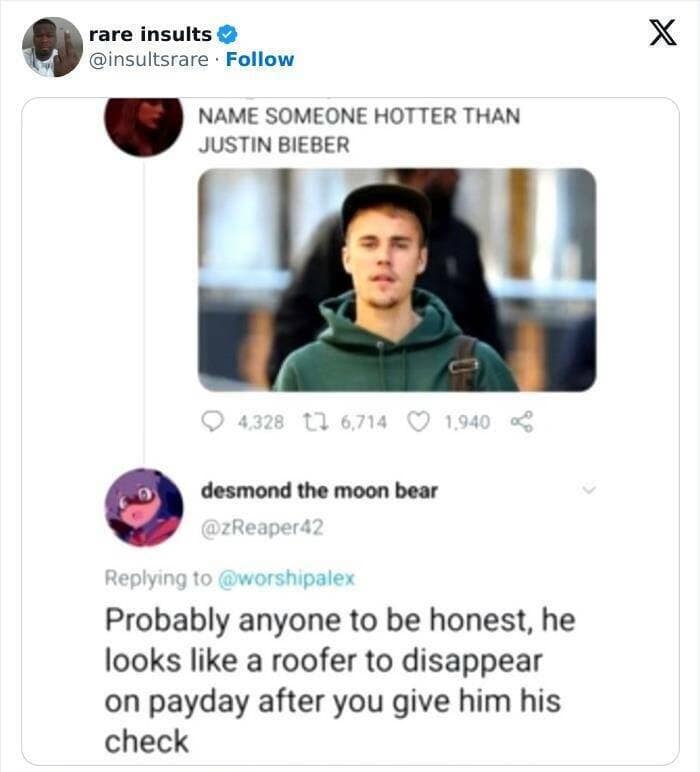
Task: Click the X logo in the corner
Action: point(662,33)
